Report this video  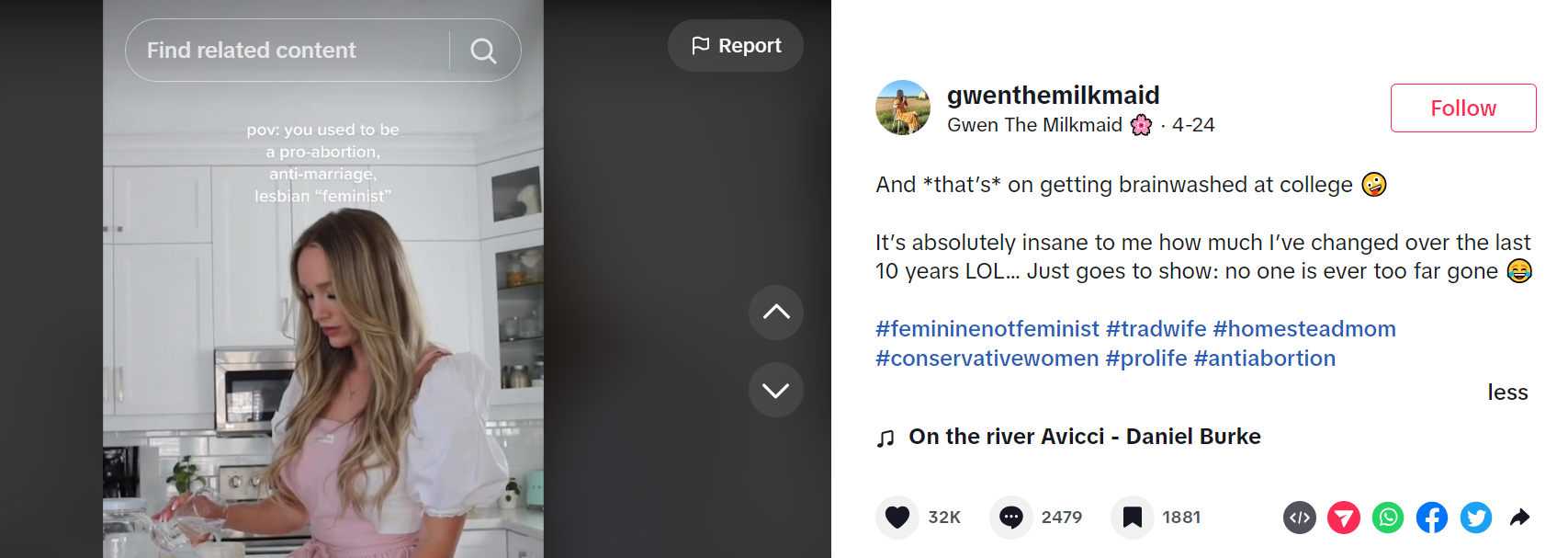(736, 46)
